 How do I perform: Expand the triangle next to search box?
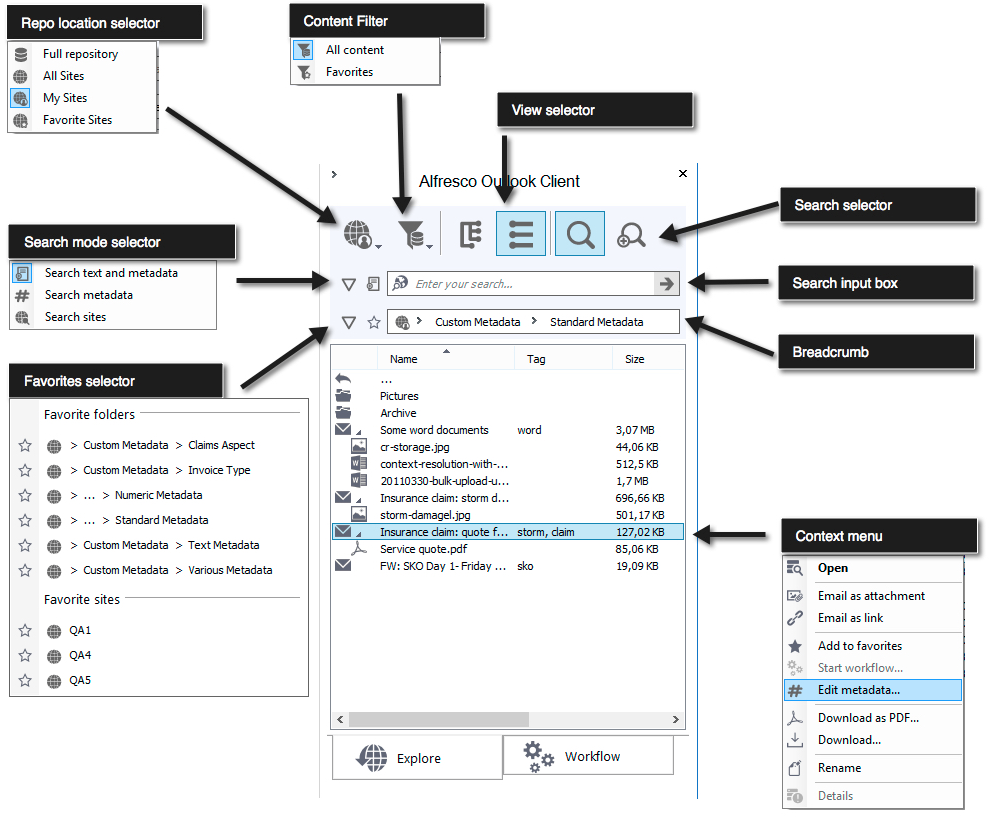348,284
